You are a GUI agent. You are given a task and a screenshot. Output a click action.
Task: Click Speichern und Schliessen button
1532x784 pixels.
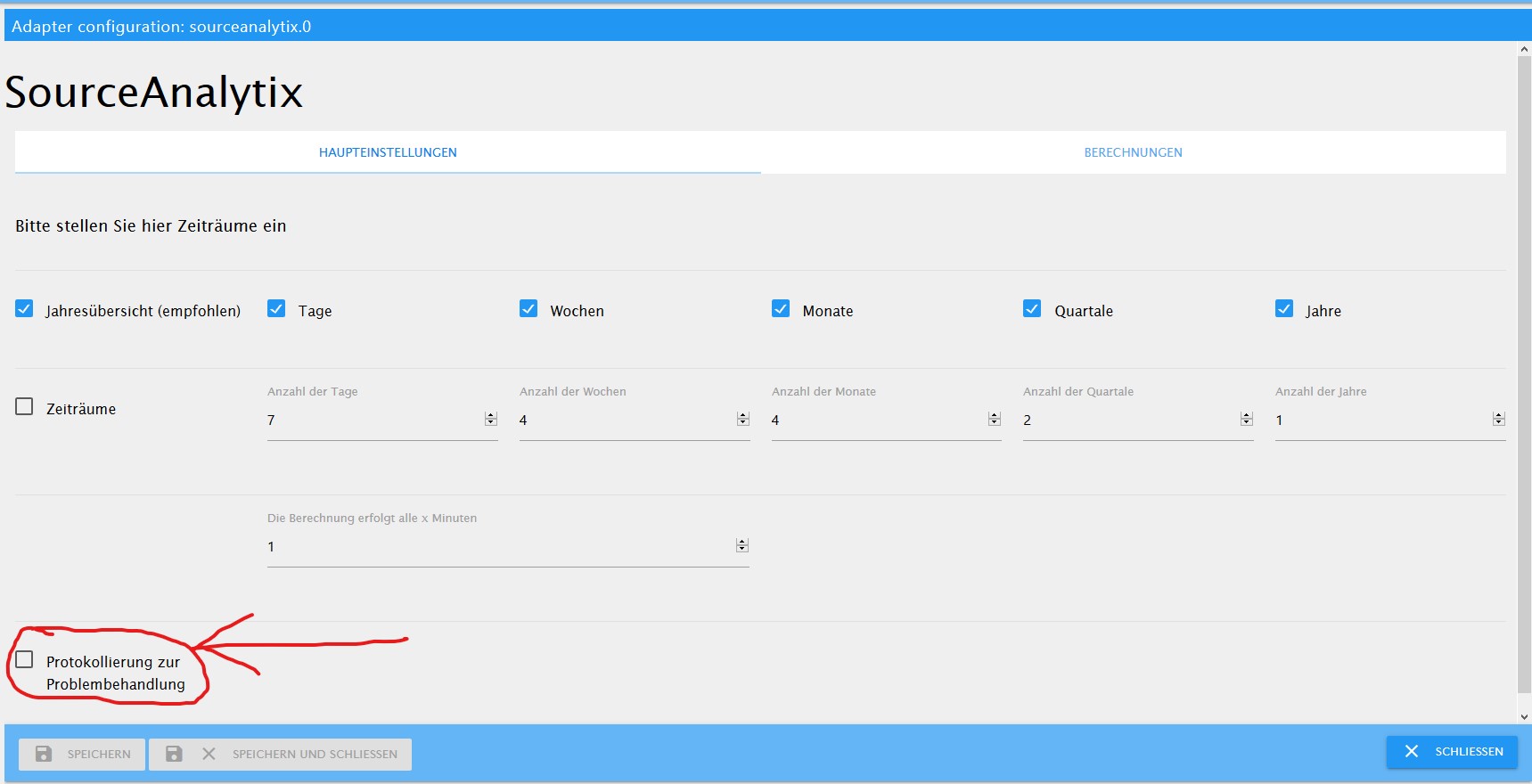click(280, 754)
